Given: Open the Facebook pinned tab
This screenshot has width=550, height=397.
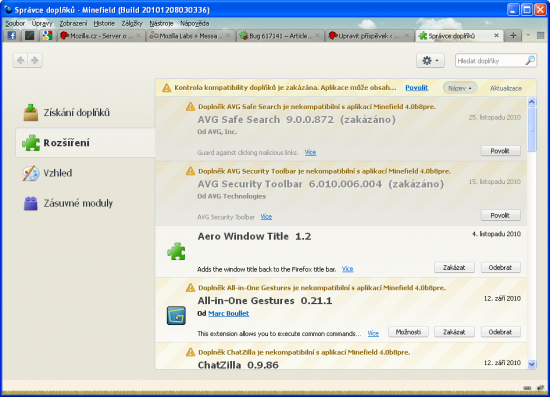Looking at the screenshot, I should point(12,35).
